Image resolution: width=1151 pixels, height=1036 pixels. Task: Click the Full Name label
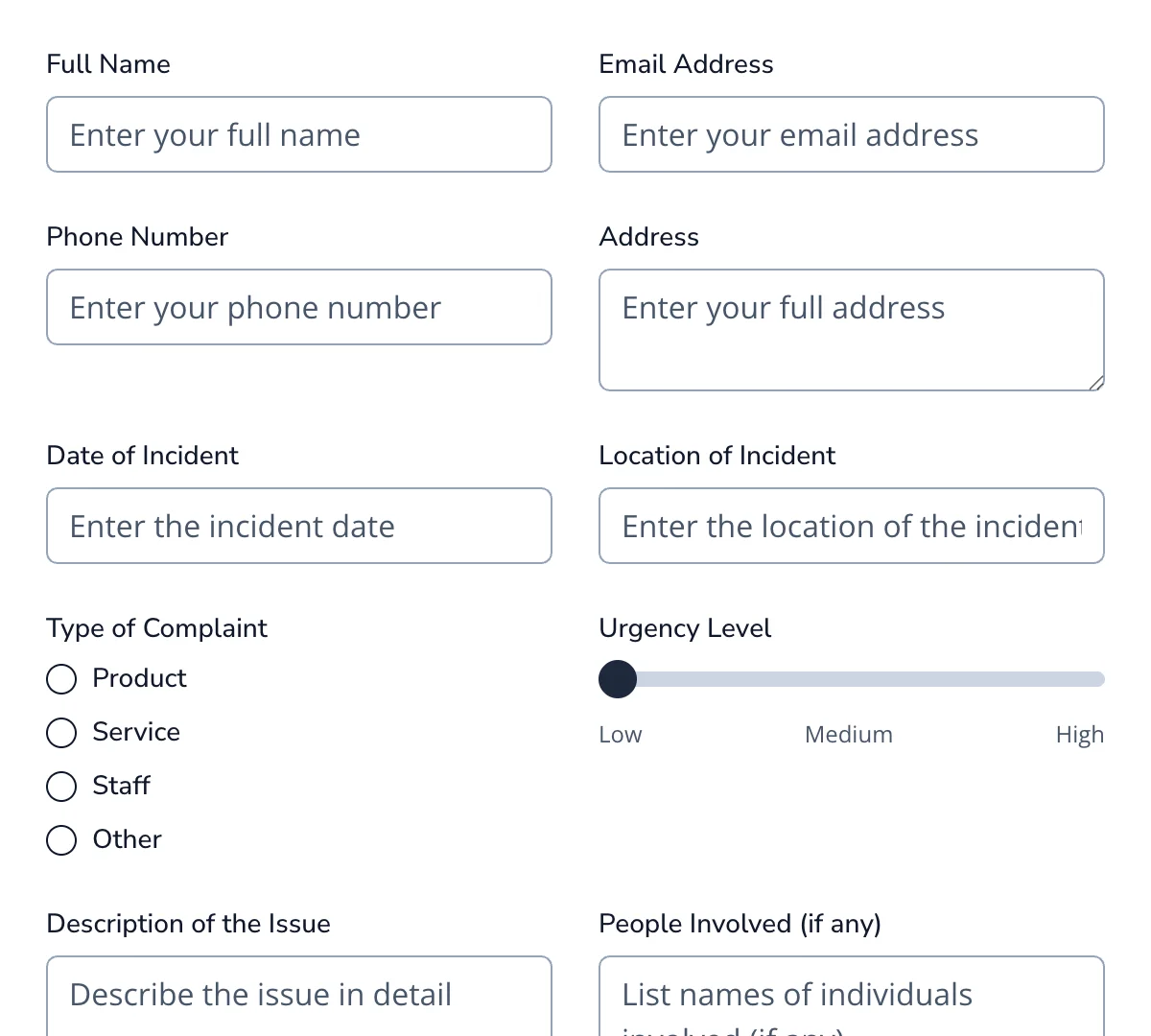107,64
